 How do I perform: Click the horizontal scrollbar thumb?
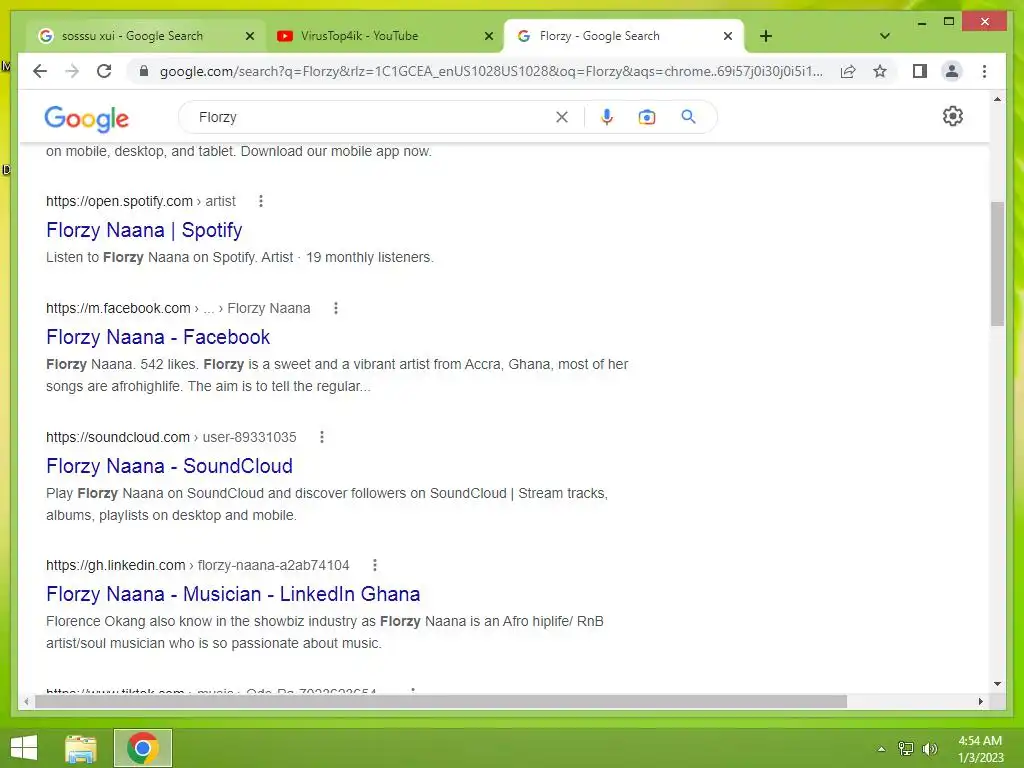(441, 701)
